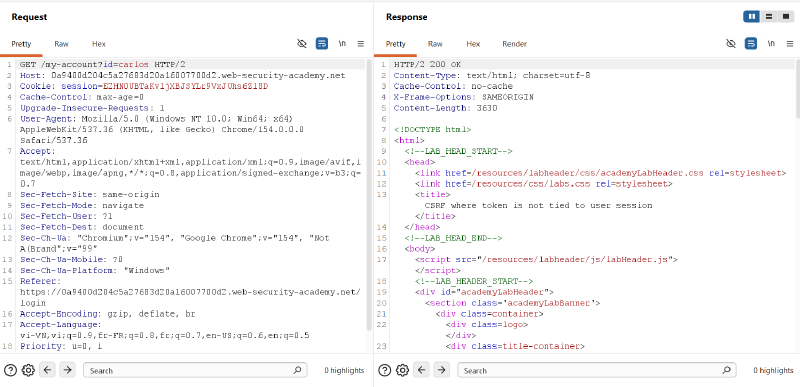Select the Response Pretty tab
The image size is (800, 387).
coord(395,44)
